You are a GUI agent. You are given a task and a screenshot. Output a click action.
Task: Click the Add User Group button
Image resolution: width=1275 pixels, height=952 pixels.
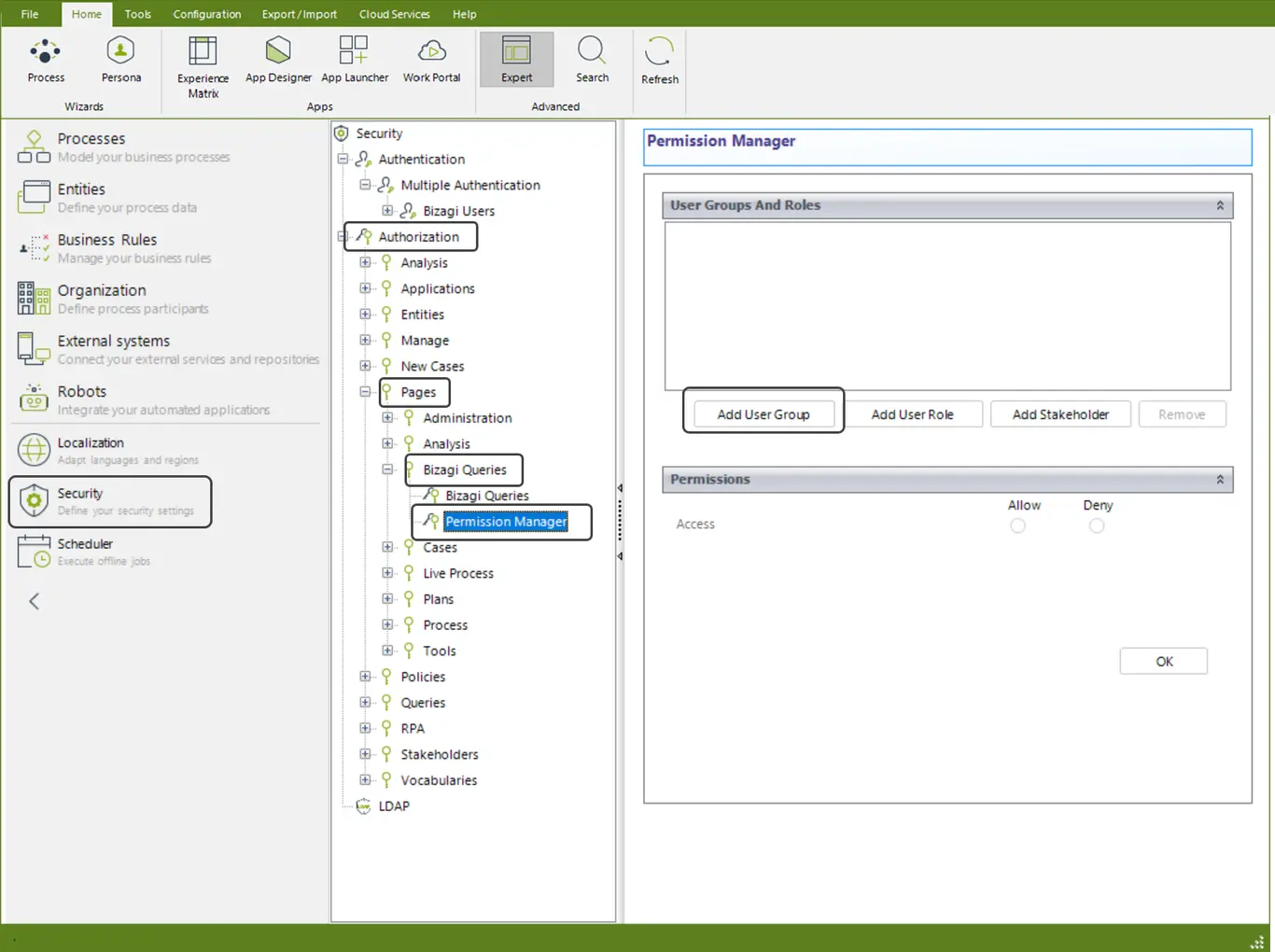(764, 414)
